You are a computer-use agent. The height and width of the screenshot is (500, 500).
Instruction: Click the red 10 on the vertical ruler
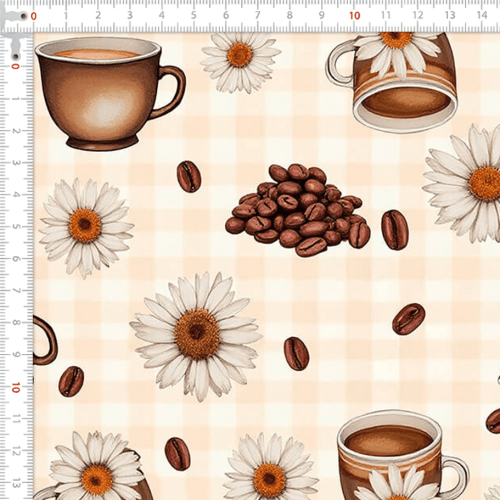(x=16, y=387)
